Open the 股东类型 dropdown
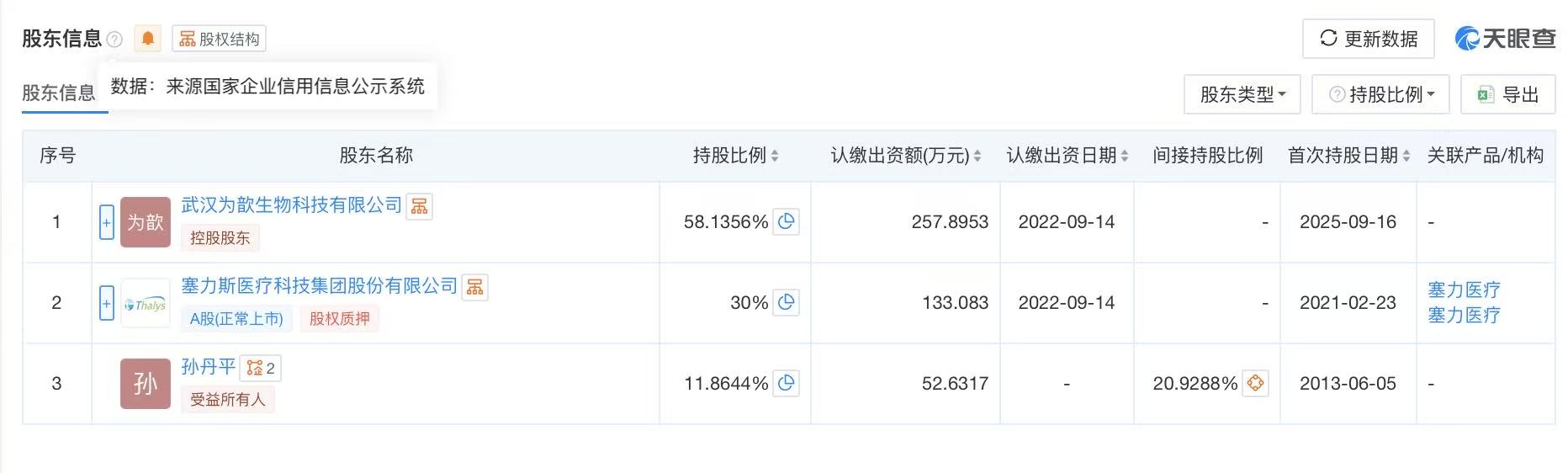Viewport: 1568px width, 473px height. tap(1242, 94)
